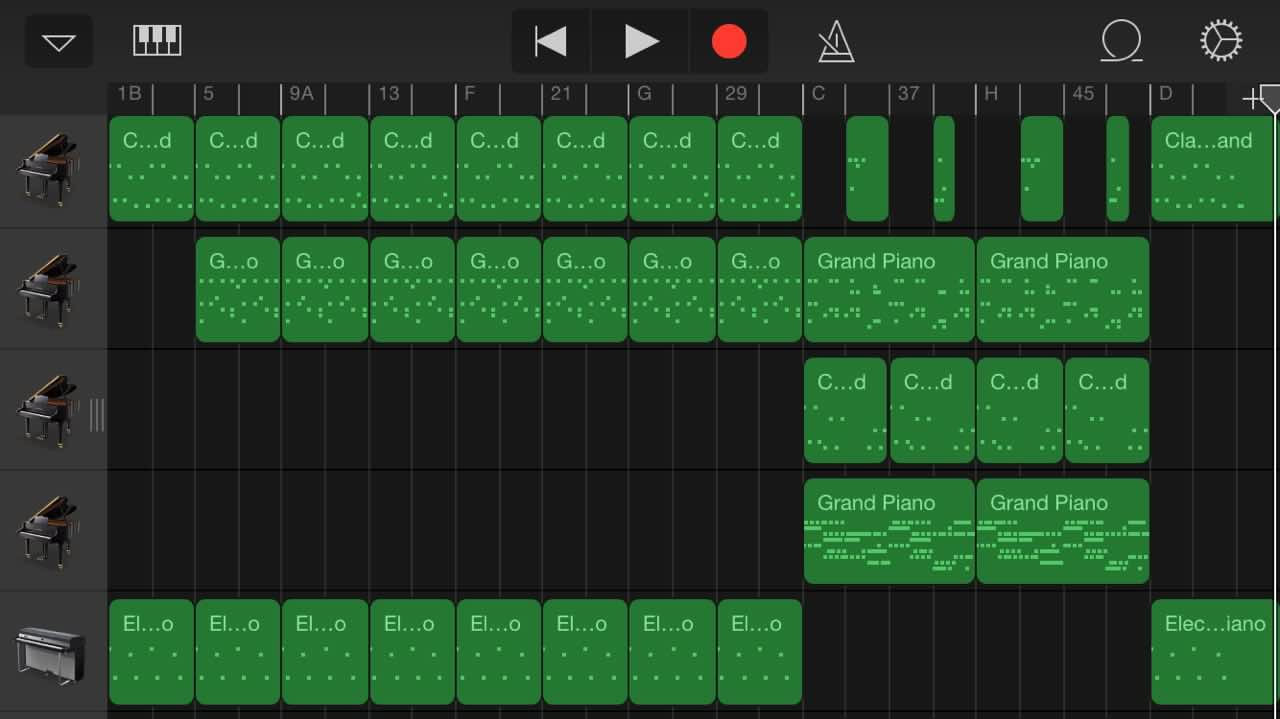This screenshot has height=719, width=1280.
Task: Select the Elec...iano region at section D
Action: click(1210, 653)
